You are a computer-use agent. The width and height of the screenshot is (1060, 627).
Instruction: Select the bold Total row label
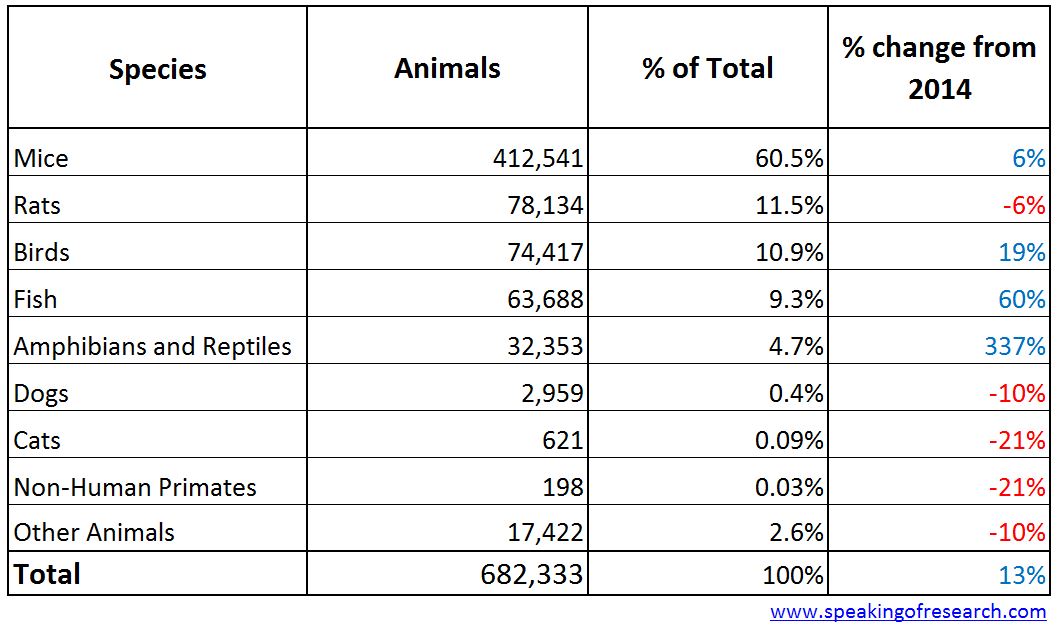47,574
